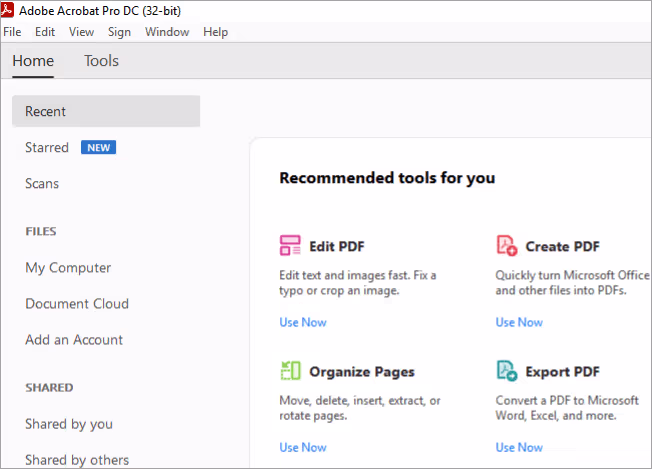Choose Add an Account
652x469 pixels.
[74, 340]
